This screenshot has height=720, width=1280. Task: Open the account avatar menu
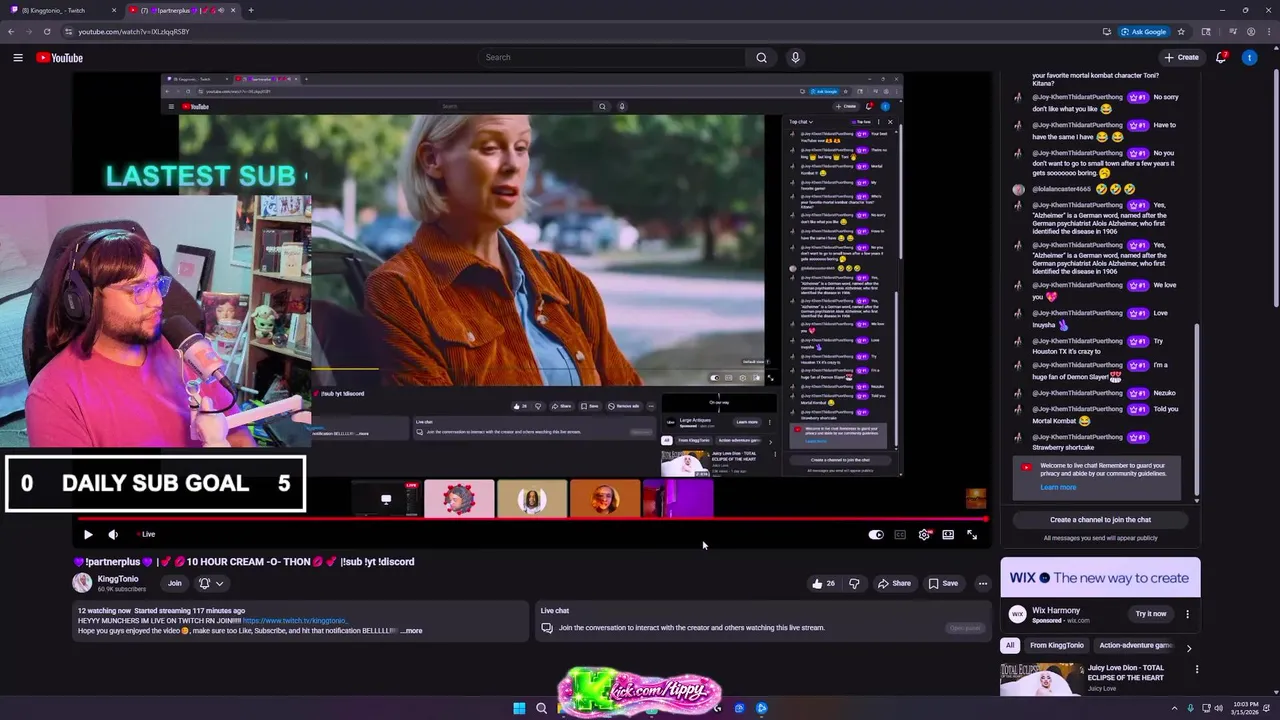tap(1249, 58)
